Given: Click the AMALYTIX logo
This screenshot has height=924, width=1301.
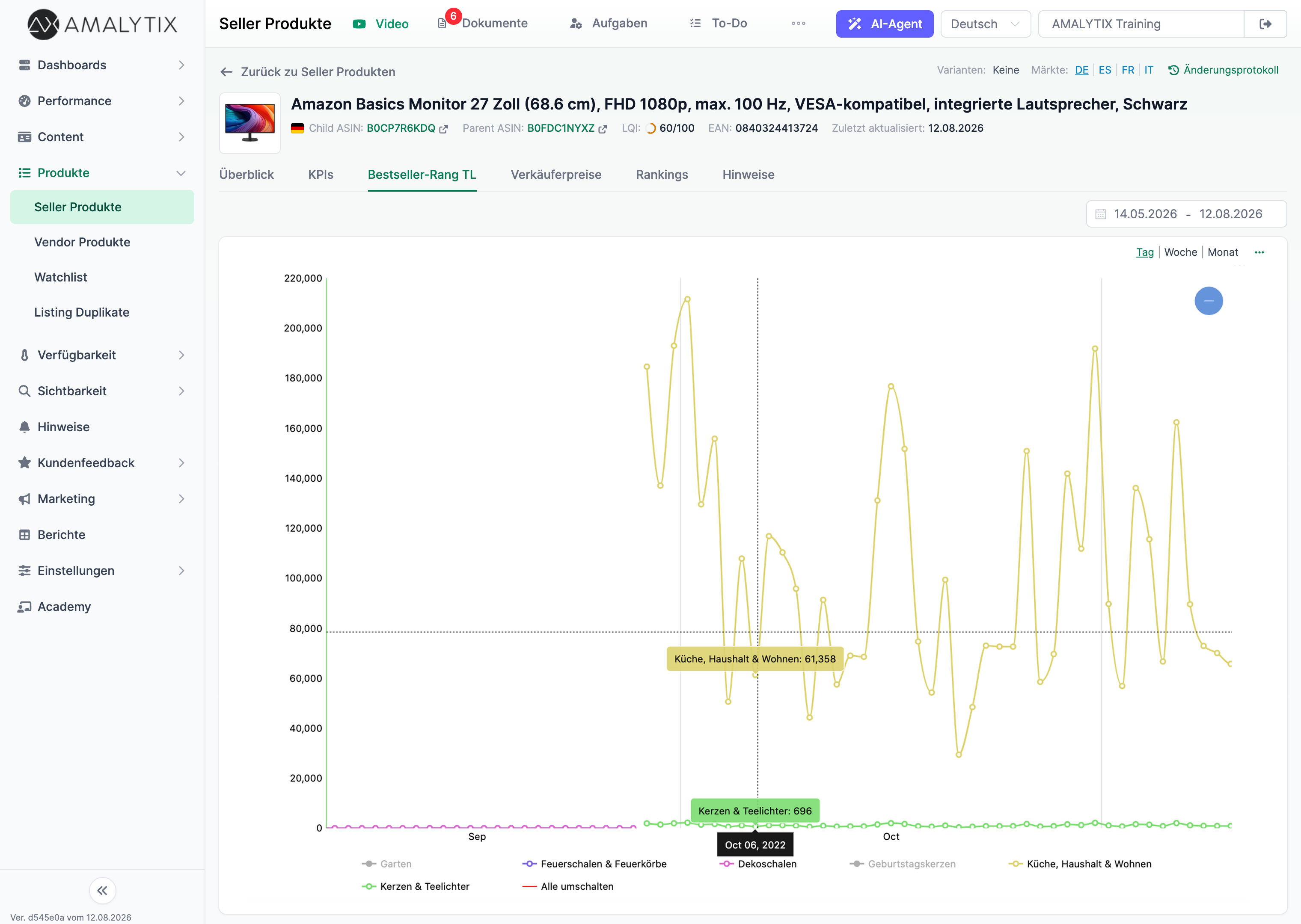Looking at the screenshot, I should click(x=102, y=24).
